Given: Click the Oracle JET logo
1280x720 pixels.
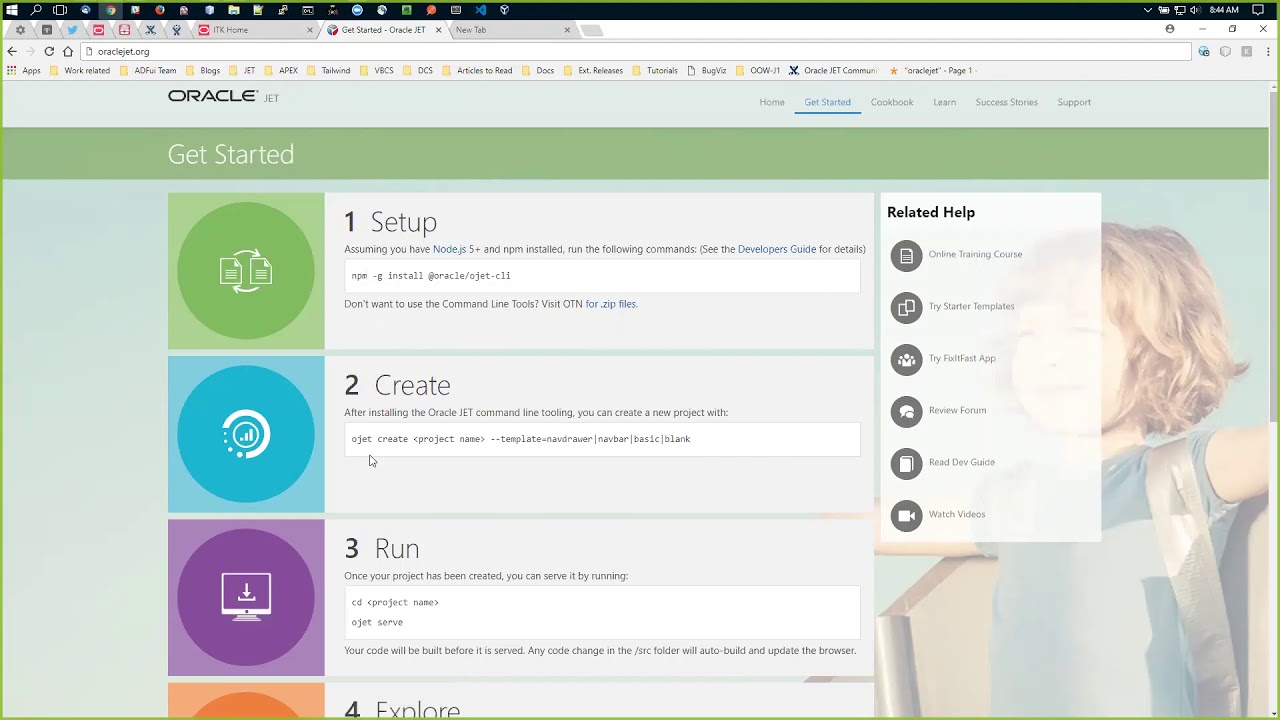Looking at the screenshot, I should (x=223, y=96).
